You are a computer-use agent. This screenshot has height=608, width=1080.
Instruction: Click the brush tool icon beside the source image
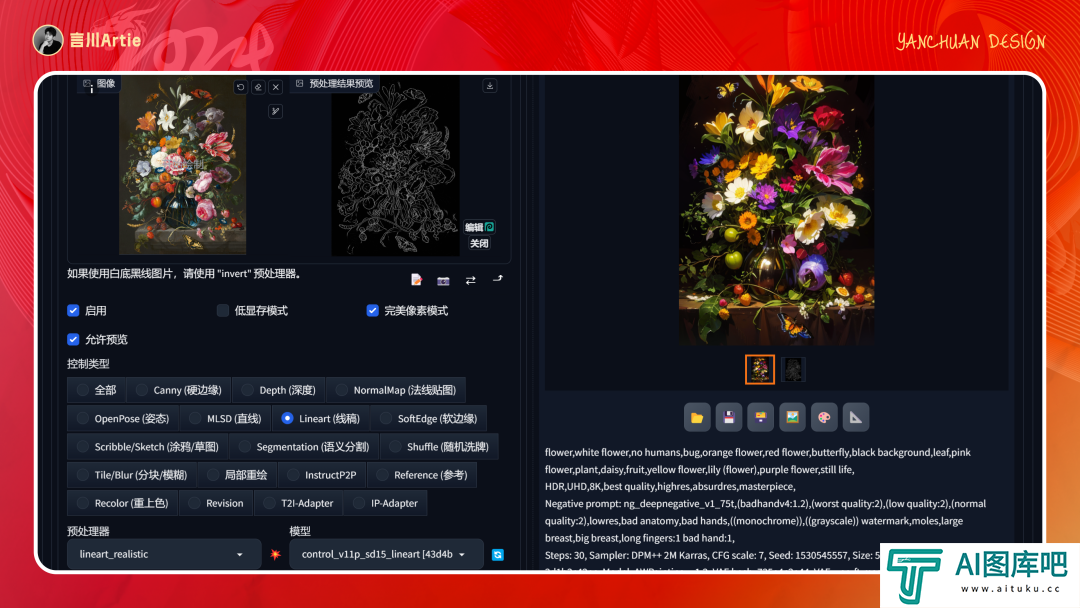pos(276,112)
